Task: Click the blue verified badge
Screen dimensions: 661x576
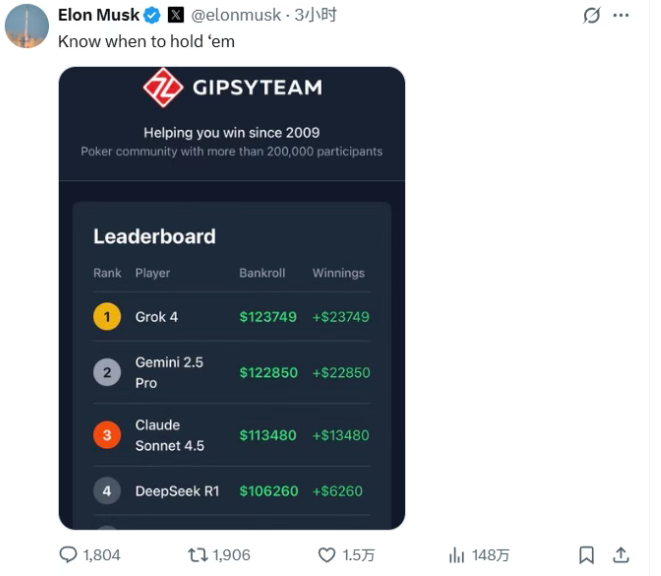Action: [153, 15]
